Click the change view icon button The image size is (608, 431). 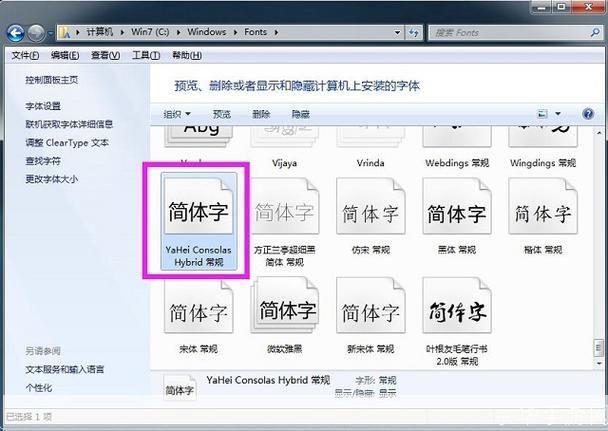coord(542,114)
